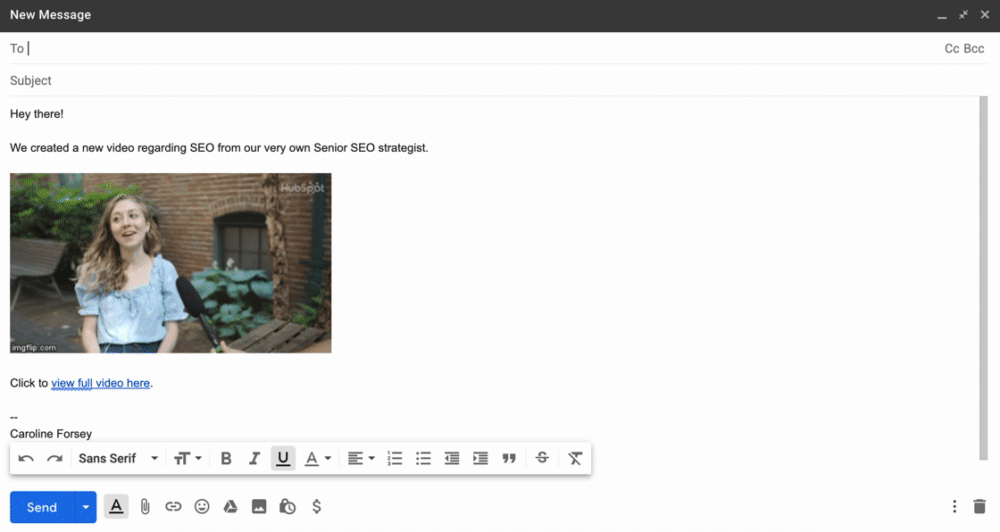
Task: Toggle italic formatting
Action: click(x=254, y=458)
